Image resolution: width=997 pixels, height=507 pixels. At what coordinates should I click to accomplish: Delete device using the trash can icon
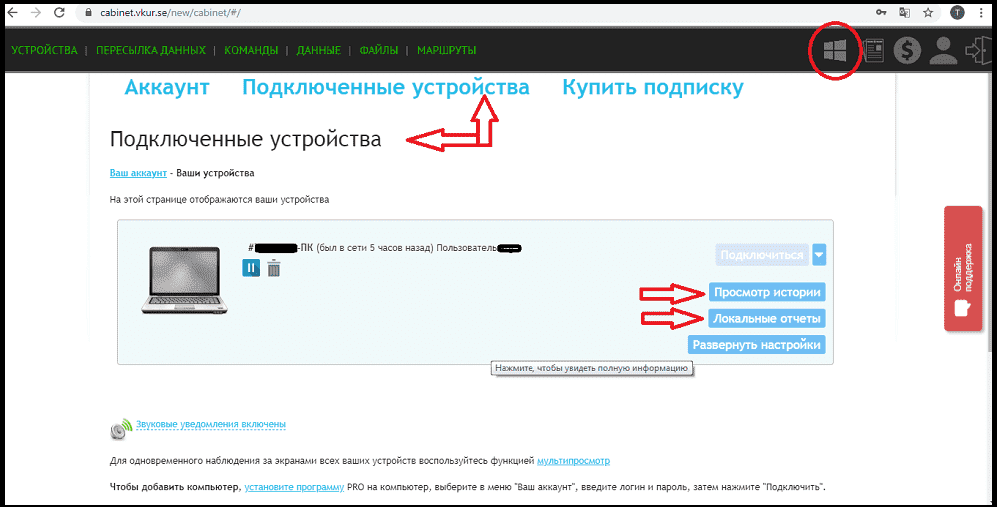coord(274,268)
